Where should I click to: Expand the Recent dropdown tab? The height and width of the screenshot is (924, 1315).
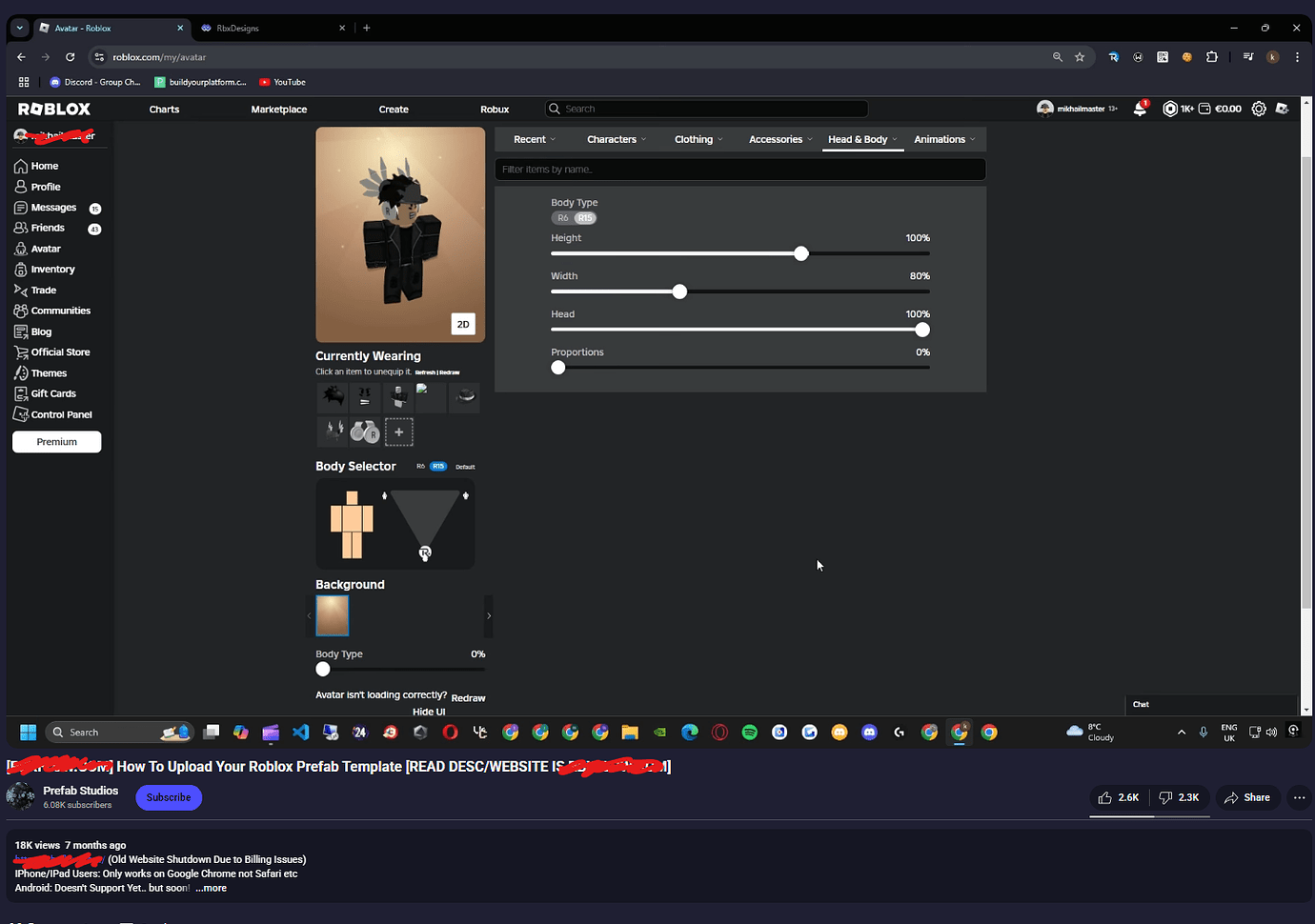pyautogui.click(x=534, y=139)
